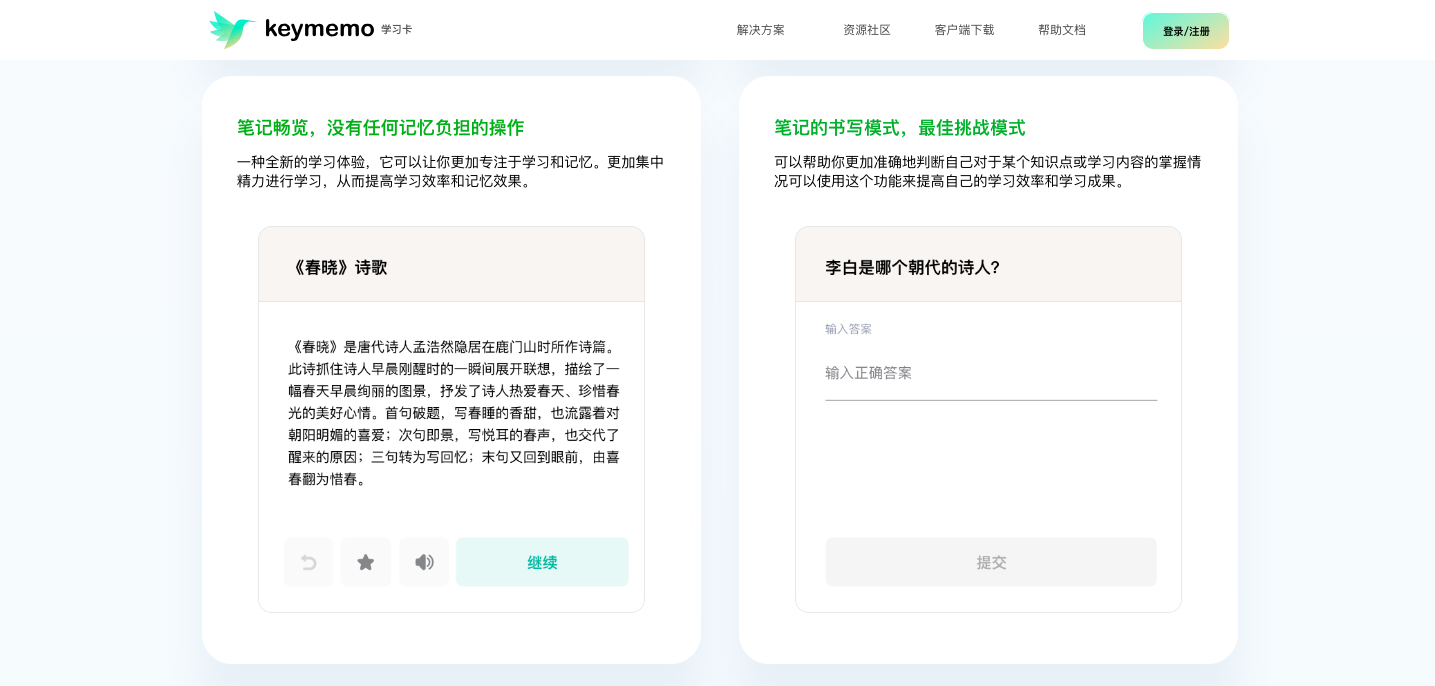Favorite the card with the star icon

(x=366, y=562)
